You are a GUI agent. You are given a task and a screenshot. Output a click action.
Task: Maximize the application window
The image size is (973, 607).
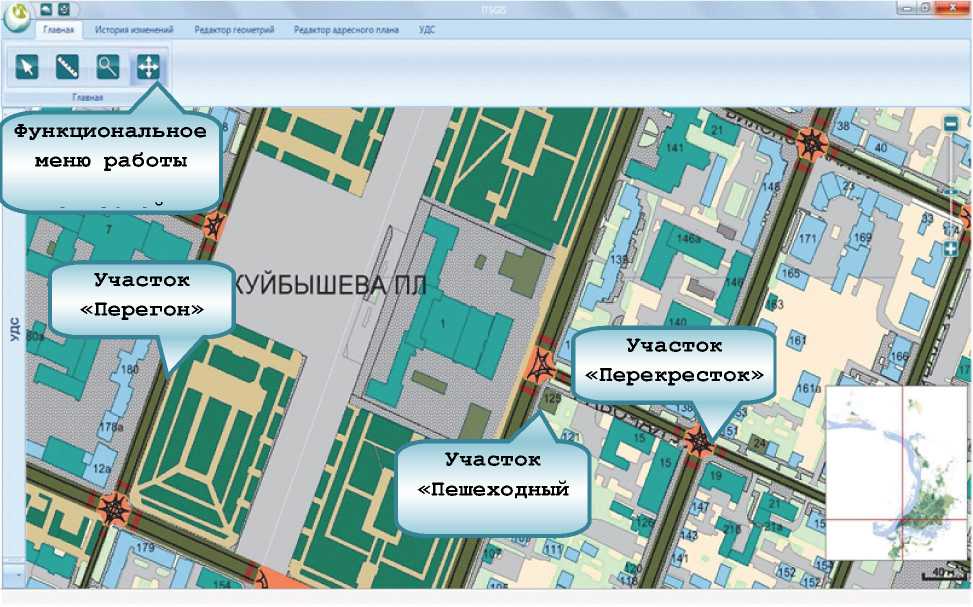(927, 8)
